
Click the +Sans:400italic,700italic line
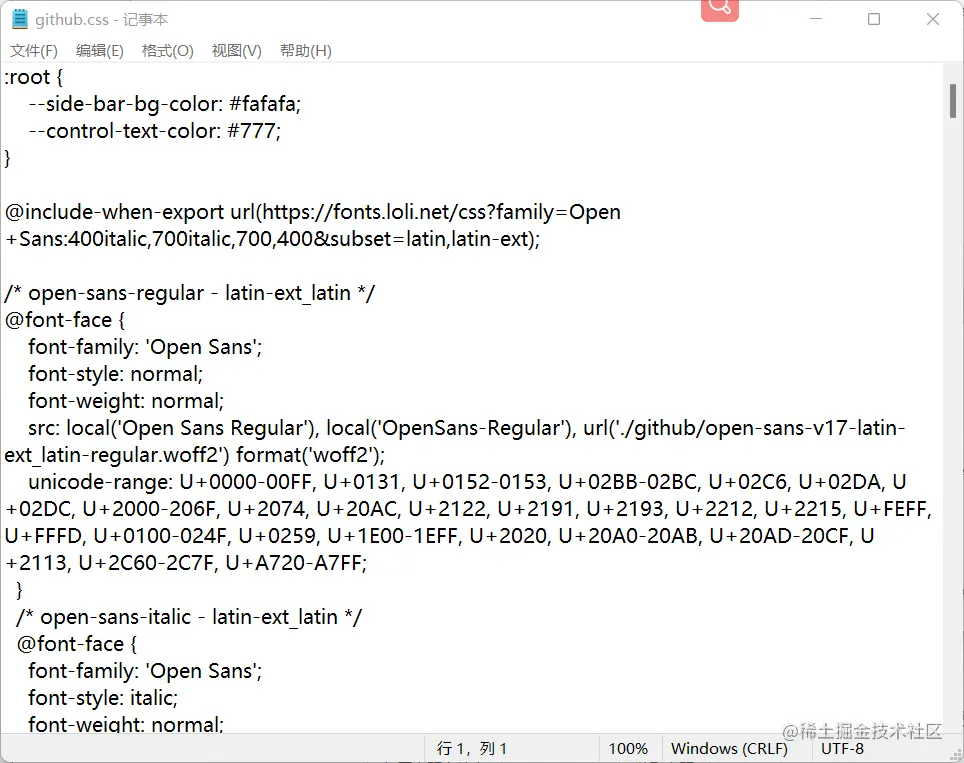click(x=272, y=239)
